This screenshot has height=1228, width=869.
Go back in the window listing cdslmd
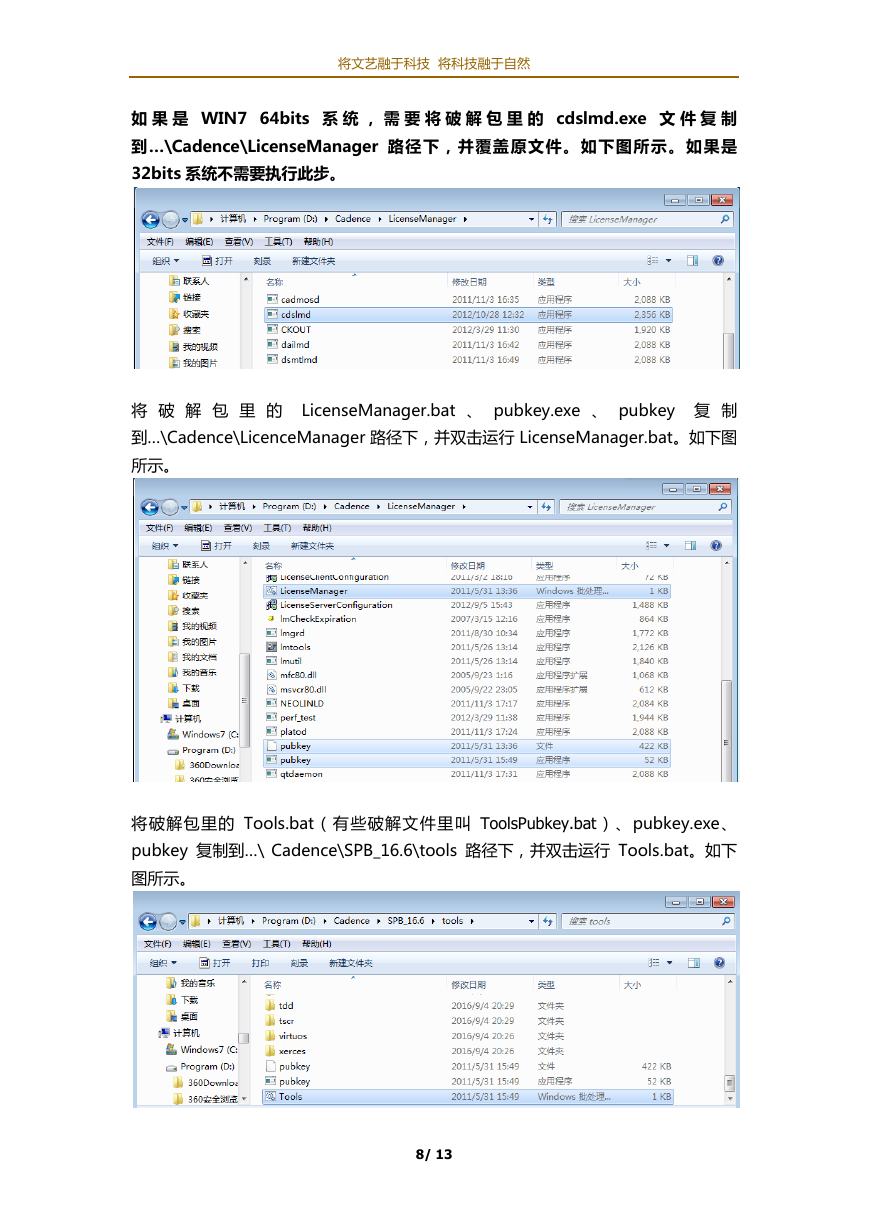coord(151,219)
